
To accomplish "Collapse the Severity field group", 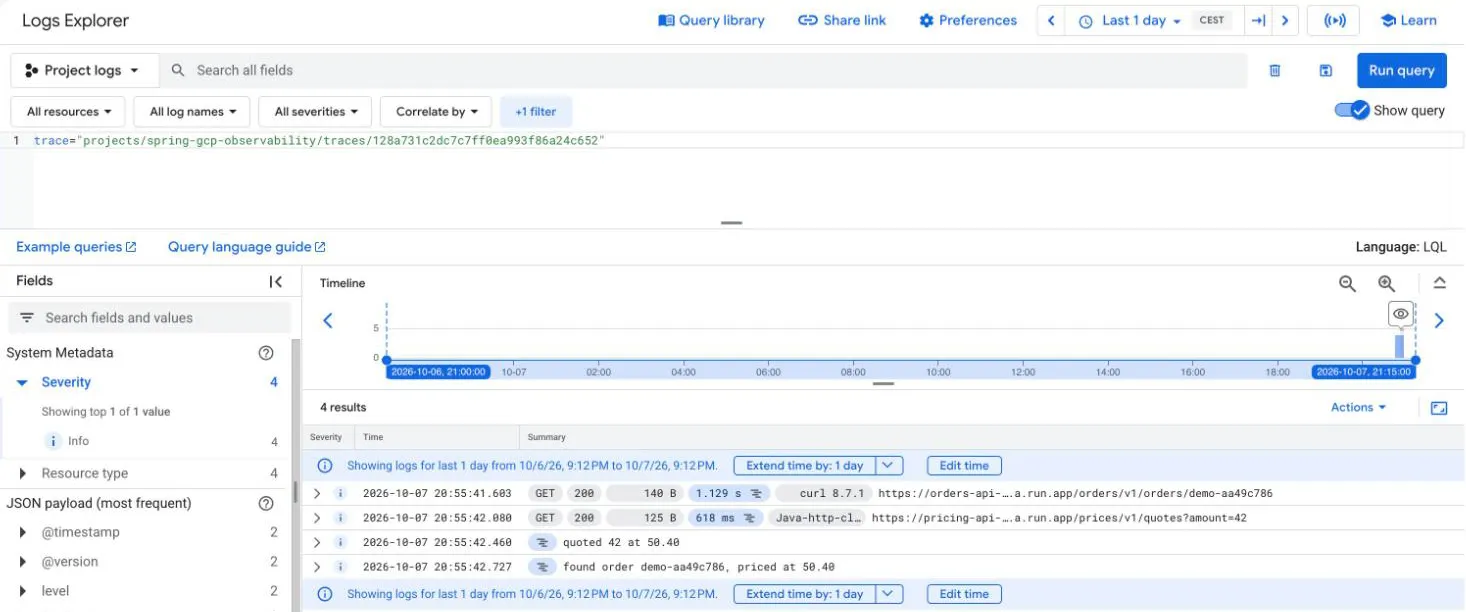I will point(22,383).
